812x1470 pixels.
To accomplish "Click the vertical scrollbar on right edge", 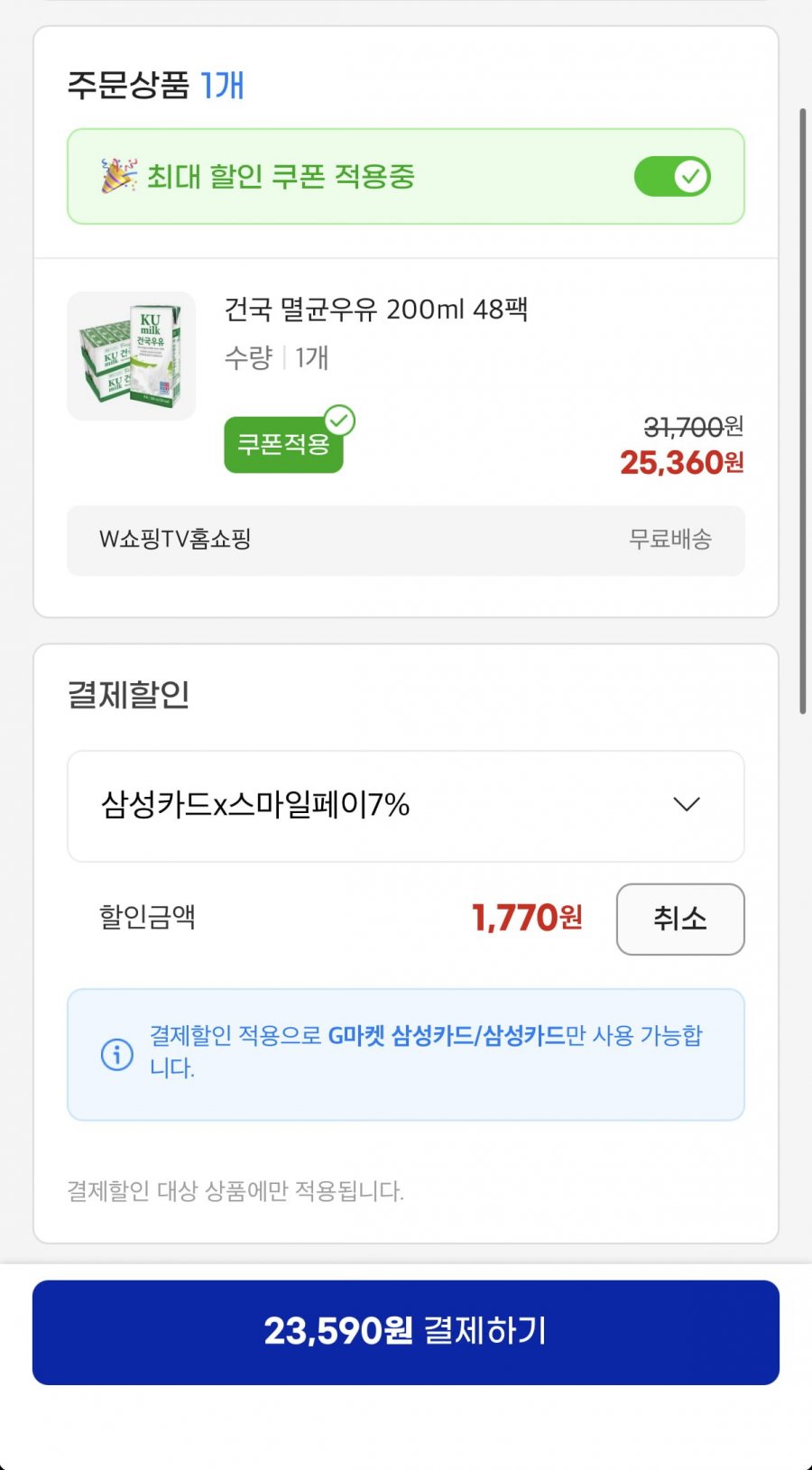I will pyautogui.click(x=802, y=411).
